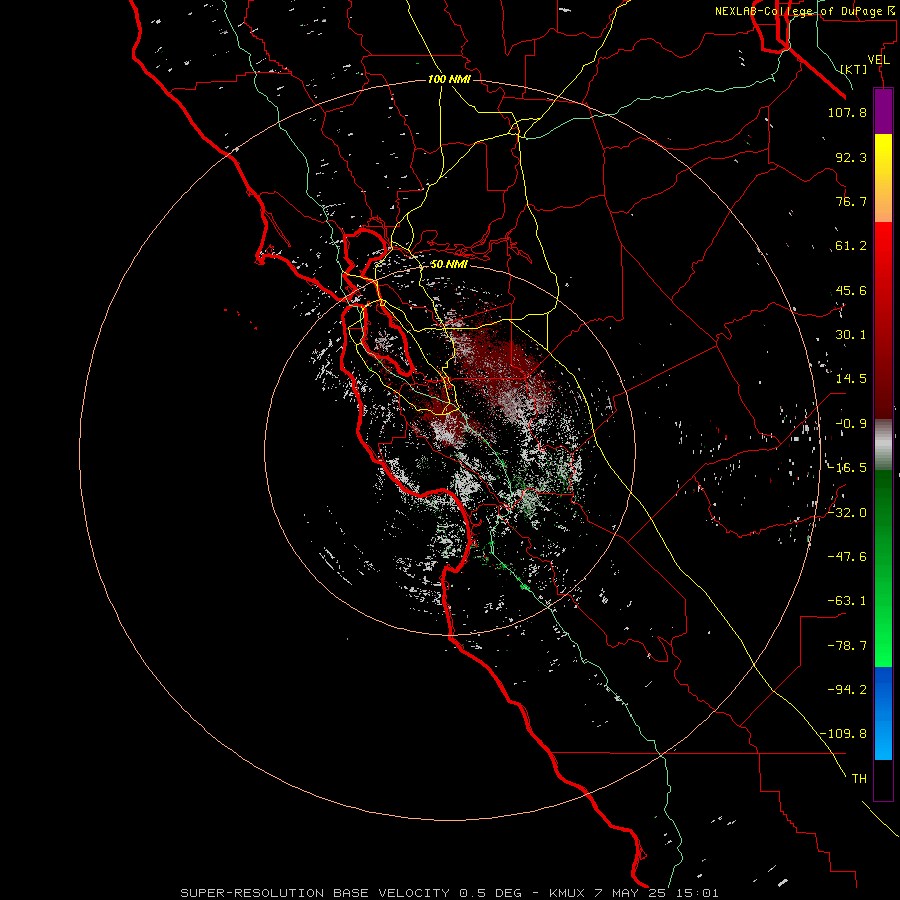900x900 pixels.
Task: Click the -94.2 velocity scale value
Action: tap(847, 689)
